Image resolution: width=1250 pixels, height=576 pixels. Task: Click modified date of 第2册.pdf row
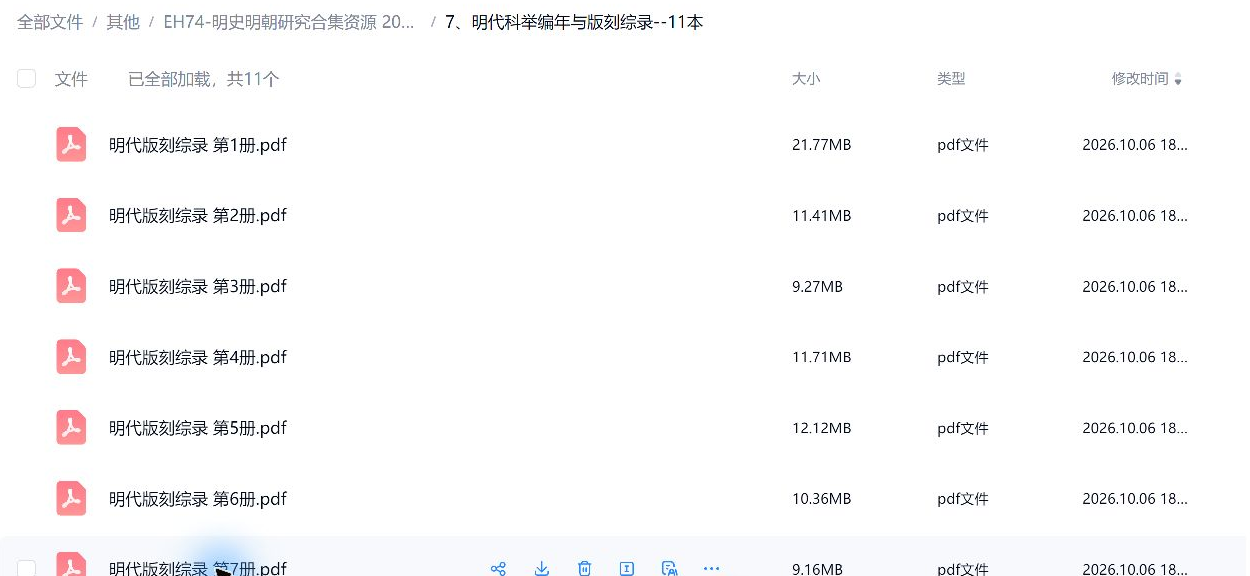1135,216
